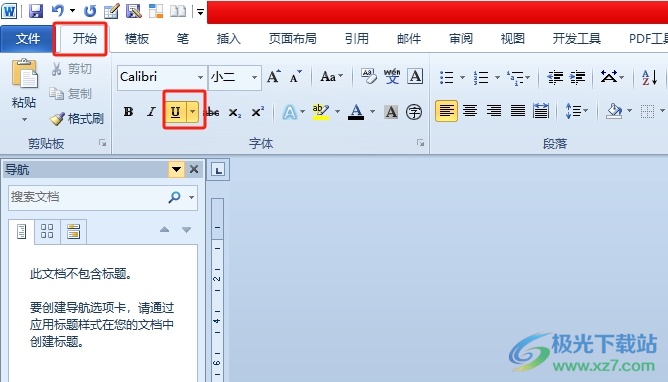Click the Save disk icon in quick access toolbar

[x=36, y=11]
